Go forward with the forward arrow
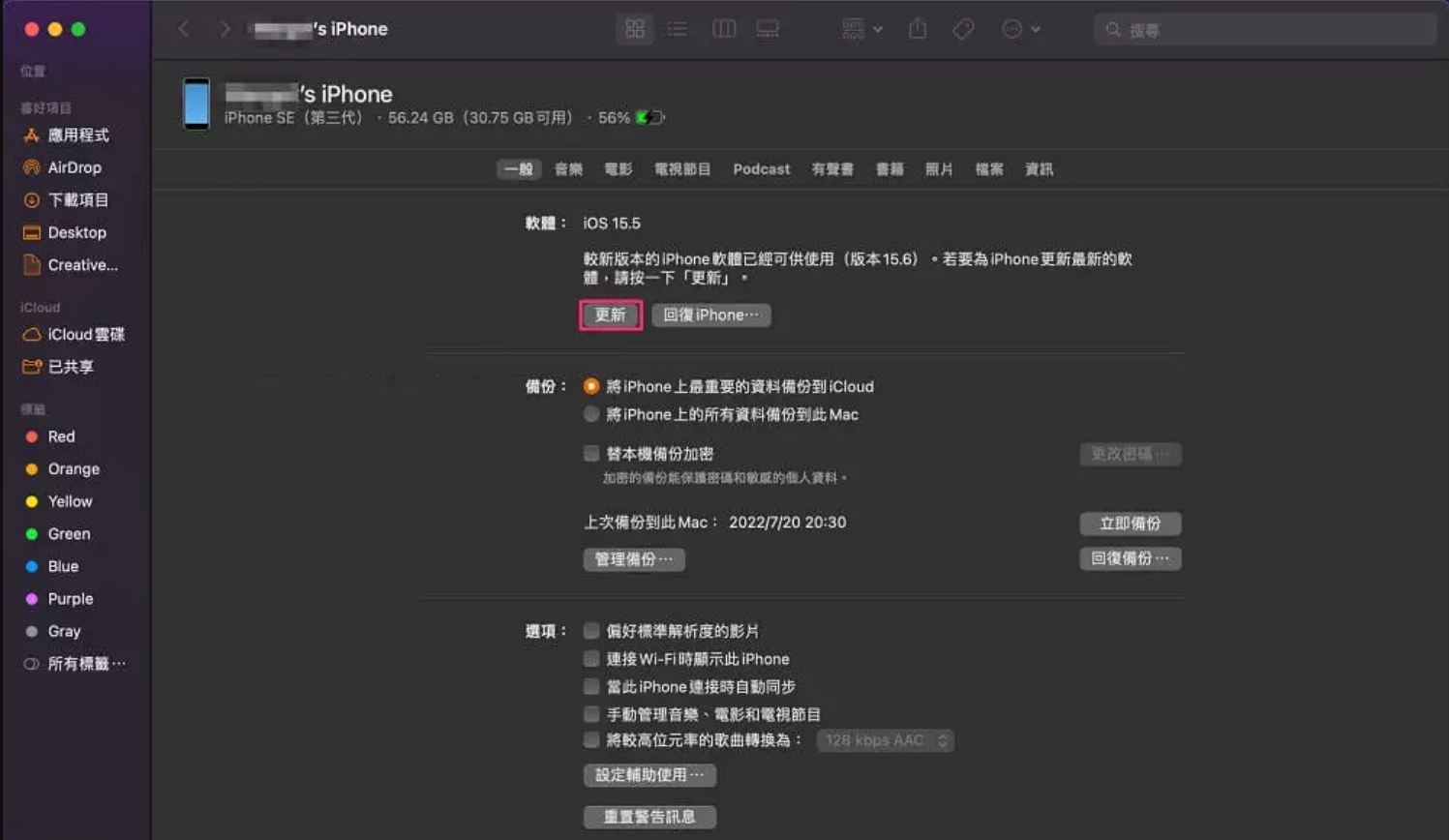This screenshot has width=1449, height=840. pyautogui.click(x=225, y=29)
